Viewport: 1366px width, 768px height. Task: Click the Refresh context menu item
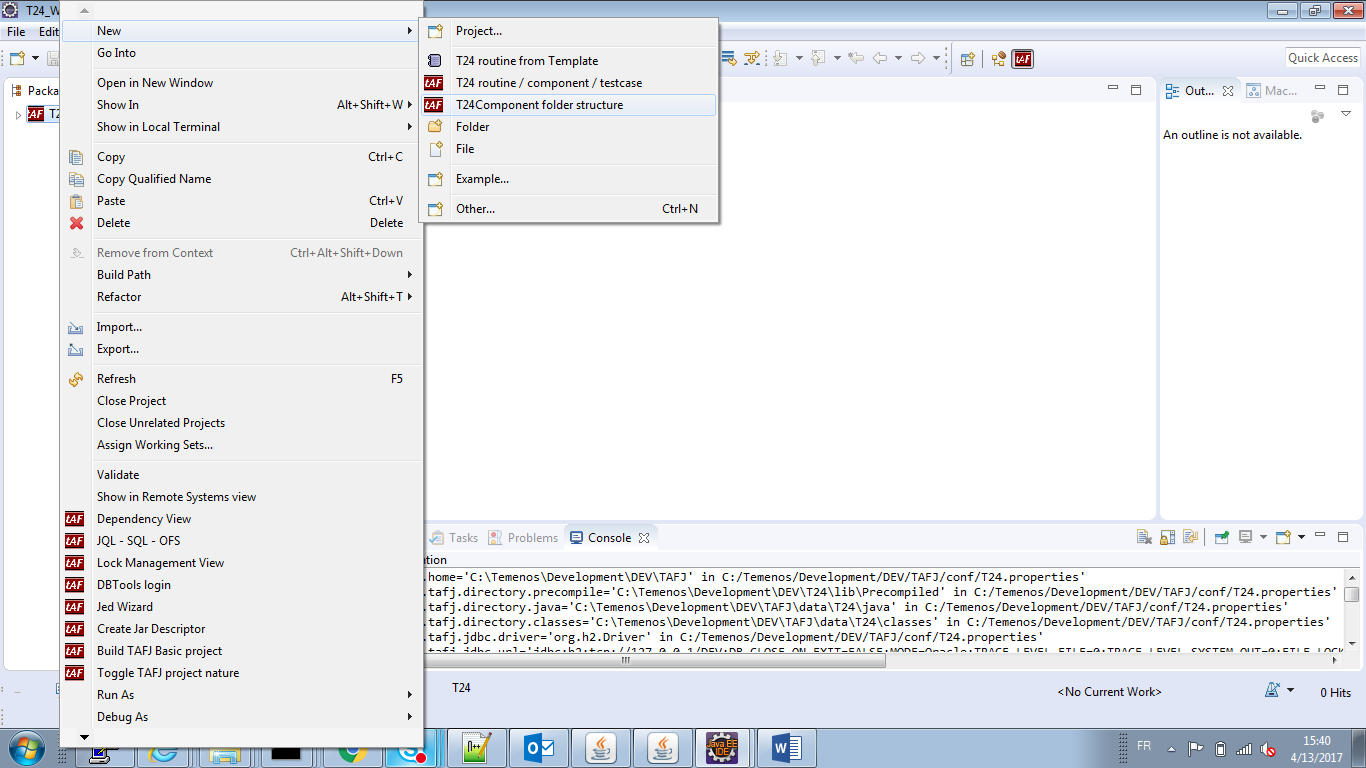(x=116, y=379)
